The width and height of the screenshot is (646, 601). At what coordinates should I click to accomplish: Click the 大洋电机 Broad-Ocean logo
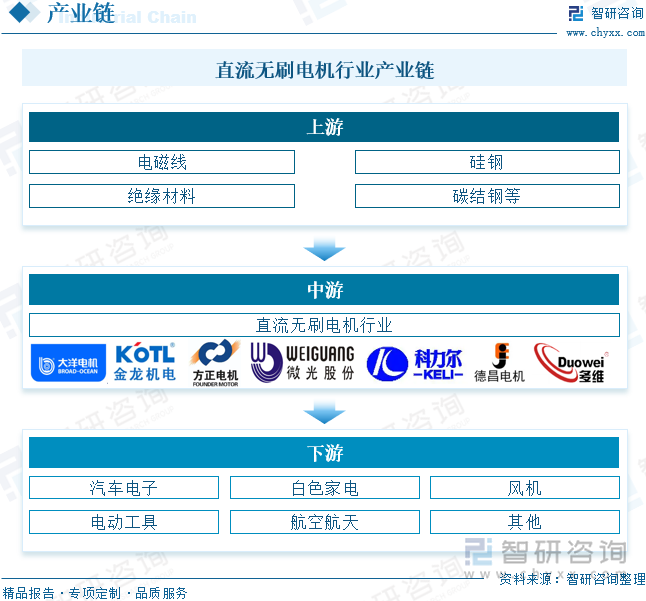pyautogui.click(x=68, y=363)
